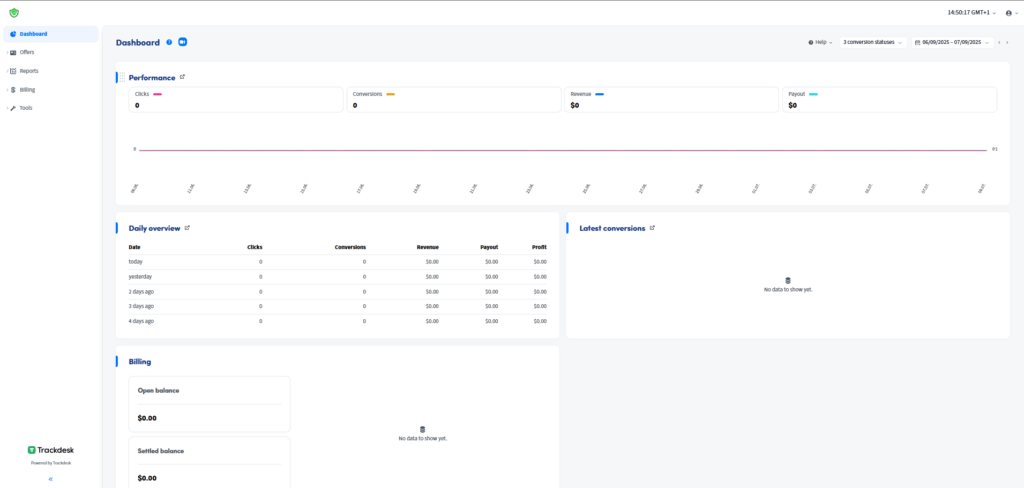Click the green shield logo icon
Screen dimensions: 1024x488
[x=14, y=12]
